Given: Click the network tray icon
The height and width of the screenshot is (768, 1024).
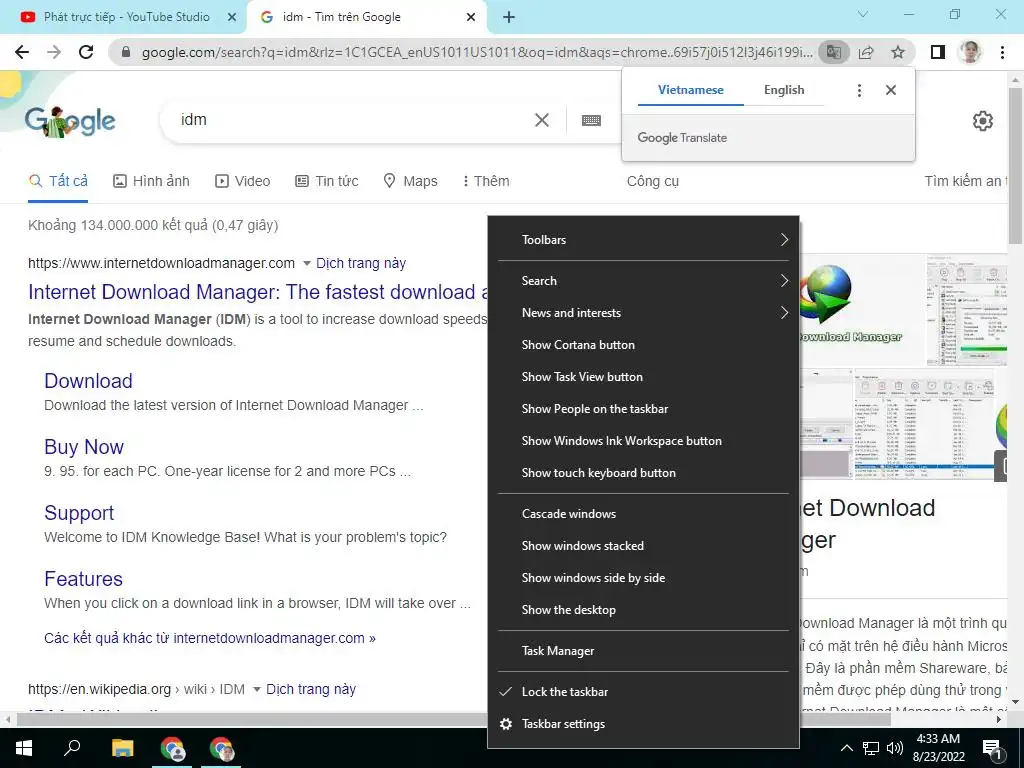Looking at the screenshot, I should (x=871, y=748).
